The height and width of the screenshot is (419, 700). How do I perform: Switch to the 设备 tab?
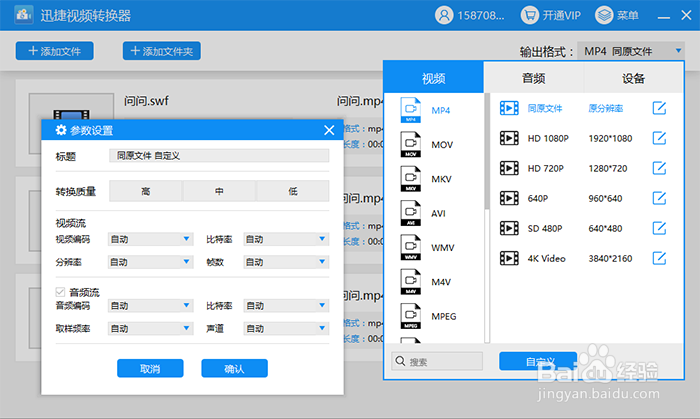tap(633, 78)
